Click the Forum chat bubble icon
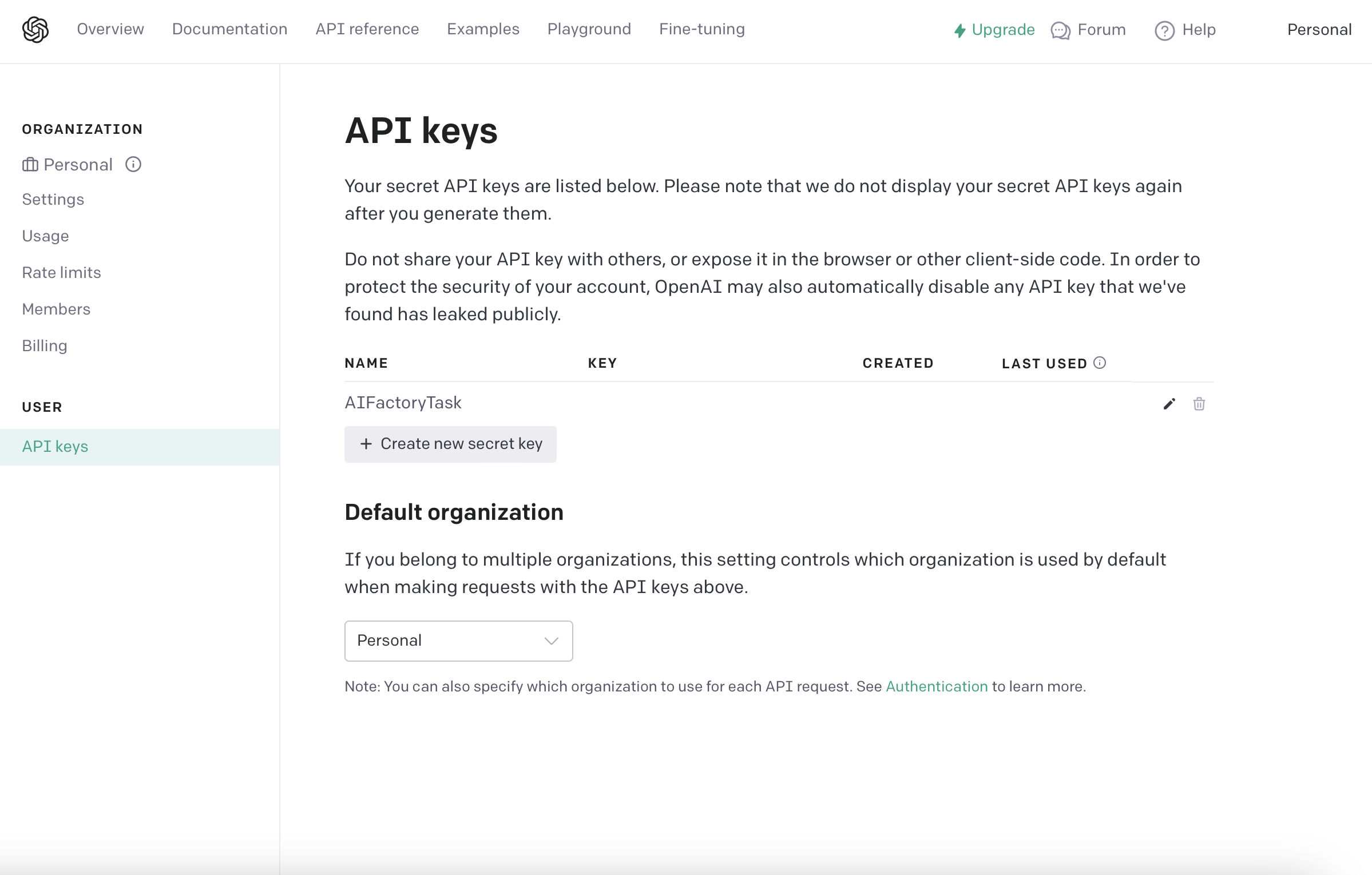Screen dimensions: 1372x875 [1060, 30]
